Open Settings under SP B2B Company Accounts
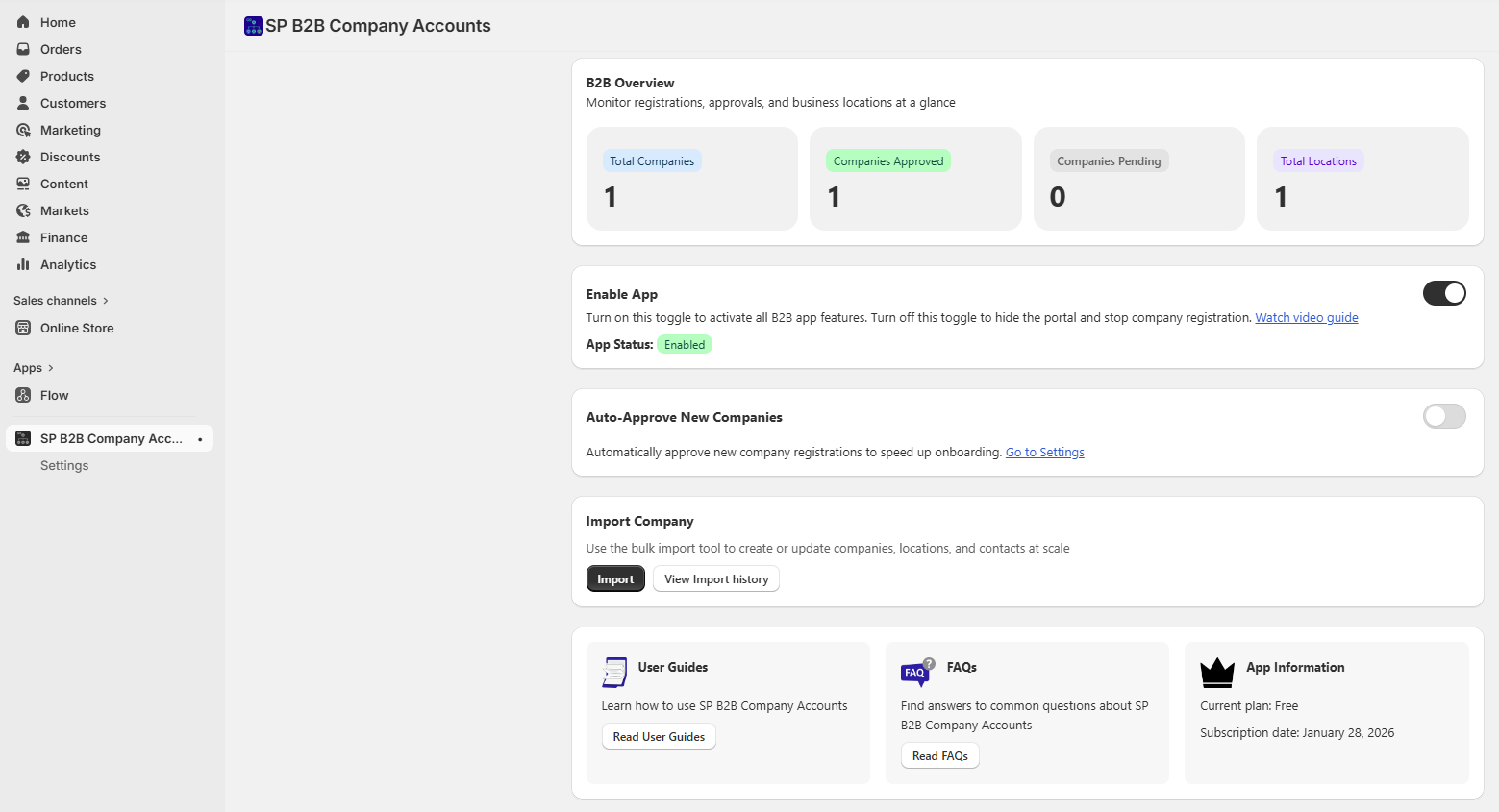 64,465
